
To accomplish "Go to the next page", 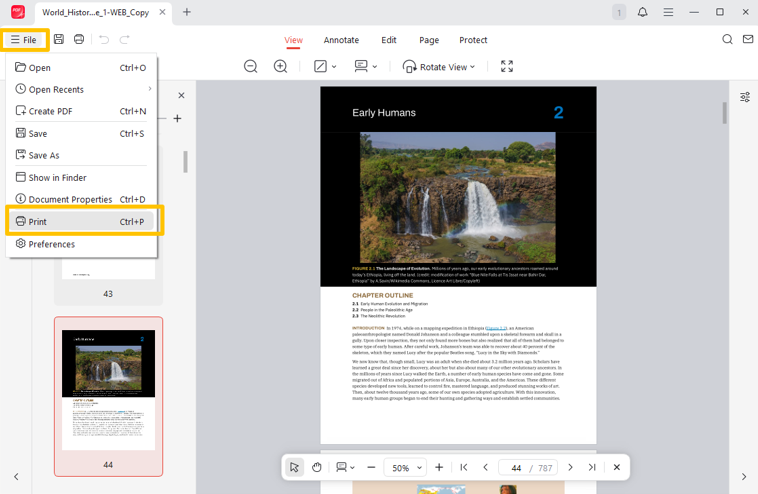I will tap(570, 467).
